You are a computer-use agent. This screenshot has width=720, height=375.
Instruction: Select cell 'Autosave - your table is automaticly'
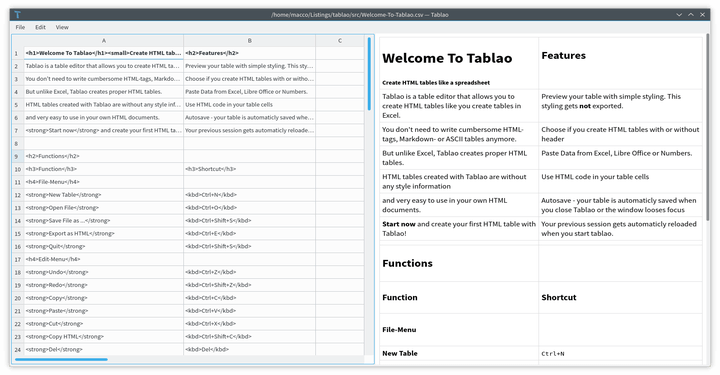pos(249,118)
